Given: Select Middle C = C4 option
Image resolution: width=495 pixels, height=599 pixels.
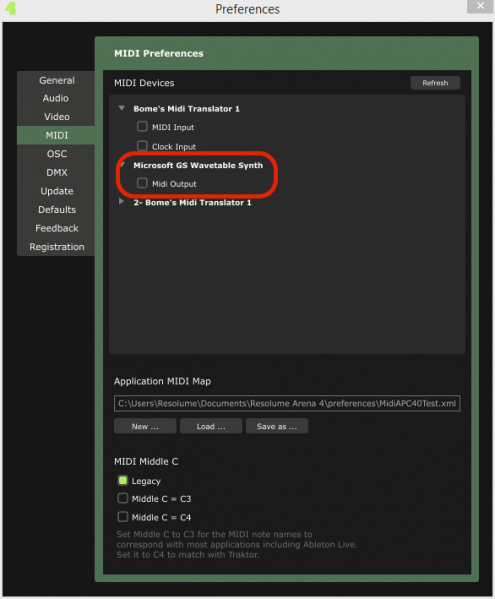Looking at the screenshot, I should [x=123, y=517].
